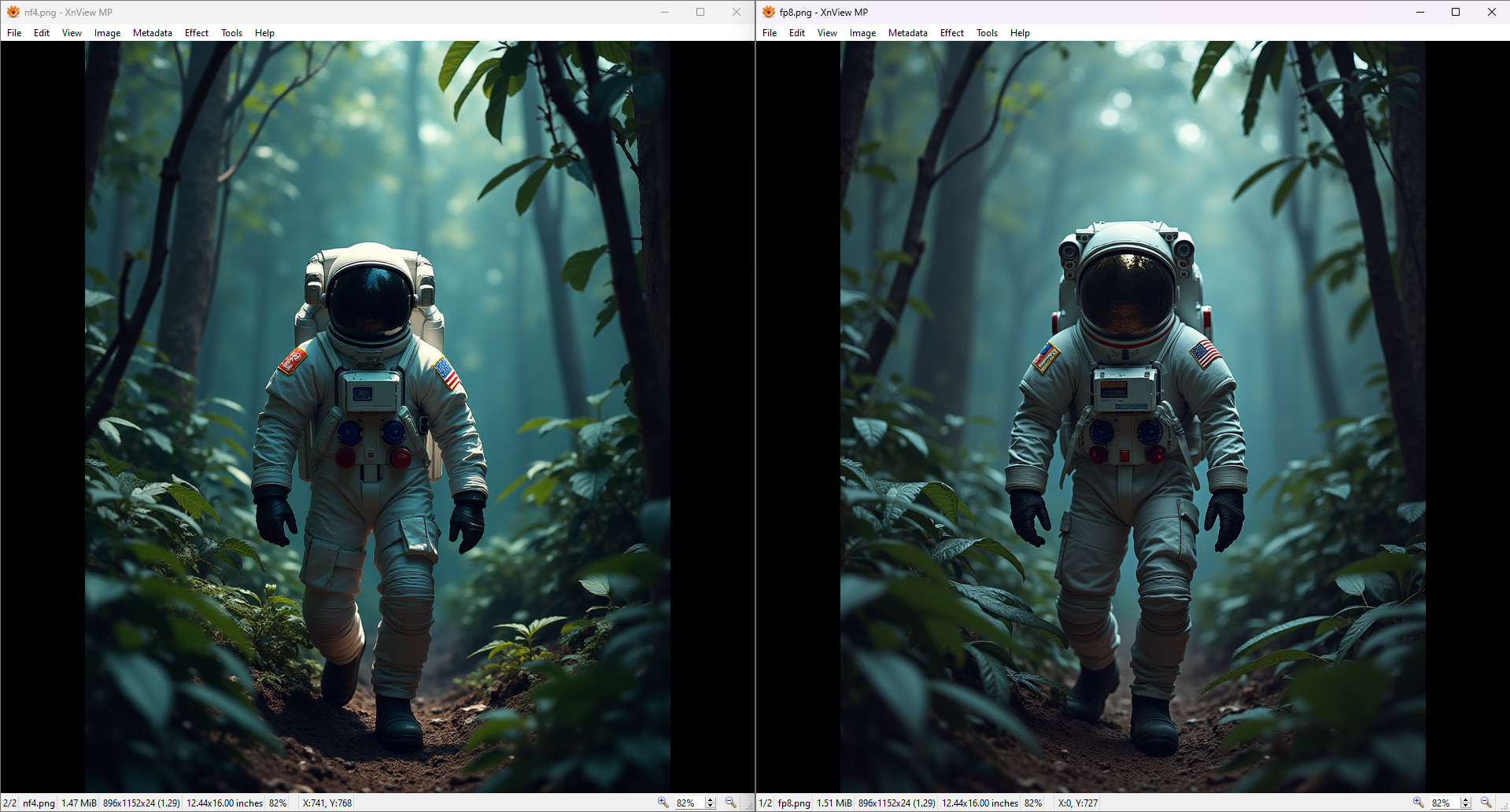1510x812 pixels.
Task: Open Image menu in nf4.png window
Action: [x=107, y=33]
